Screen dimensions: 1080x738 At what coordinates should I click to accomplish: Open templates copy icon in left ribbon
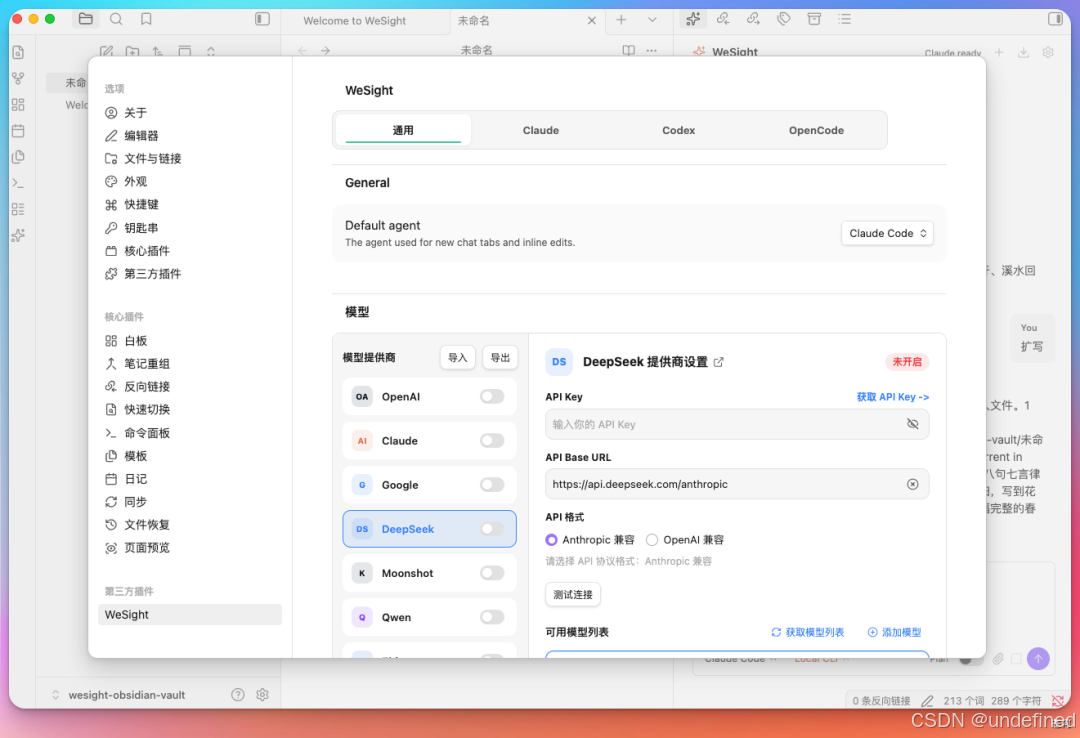[x=19, y=157]
